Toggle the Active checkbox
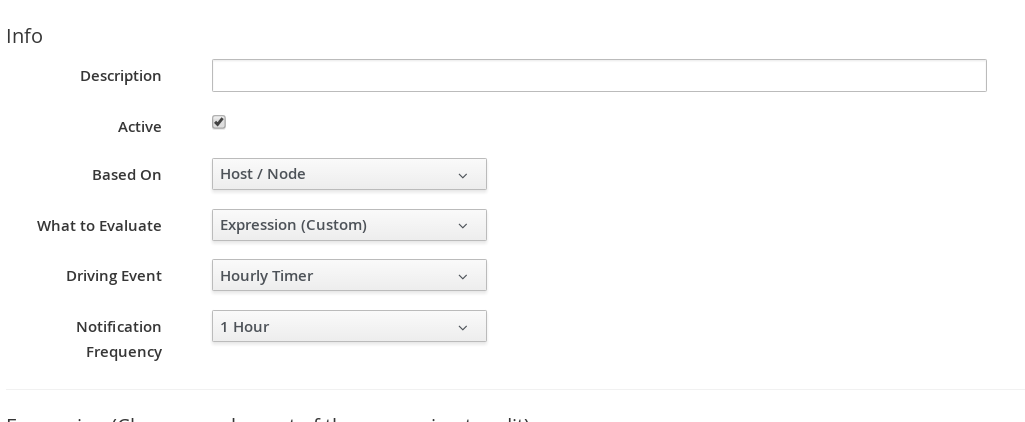Screen dimensions: 1025x422 coord(219,122)
